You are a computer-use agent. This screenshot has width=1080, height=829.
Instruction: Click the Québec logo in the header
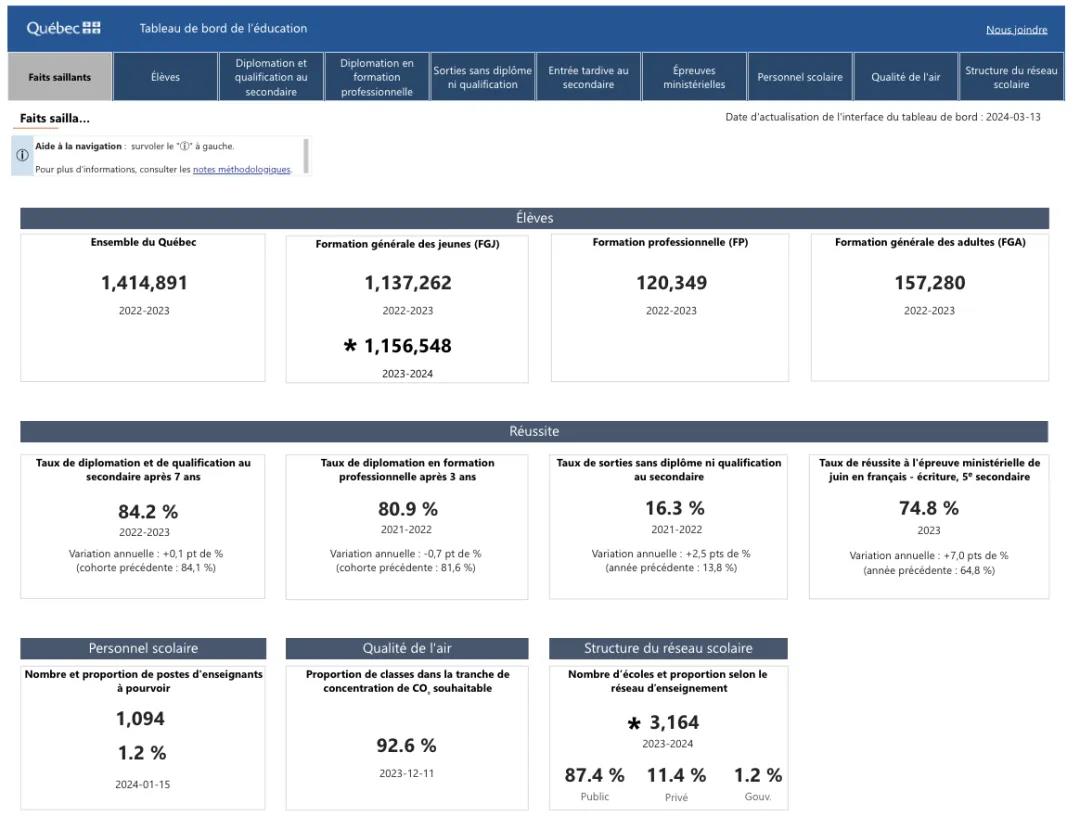(x=63, y=28)
